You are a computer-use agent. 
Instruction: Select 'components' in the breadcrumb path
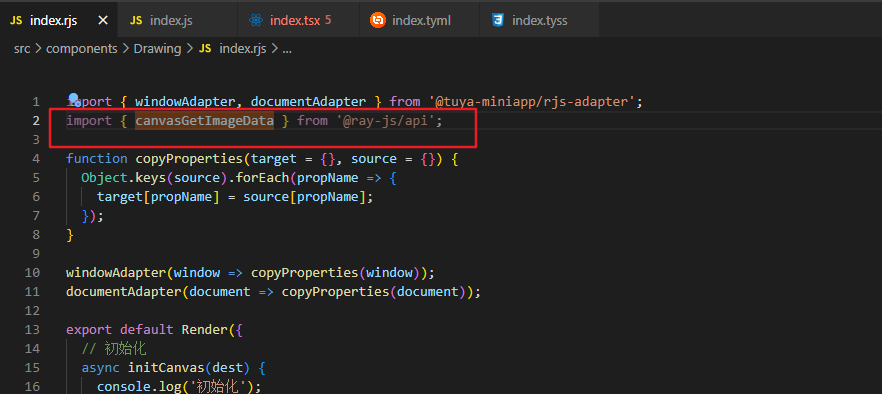click(82, 49)
